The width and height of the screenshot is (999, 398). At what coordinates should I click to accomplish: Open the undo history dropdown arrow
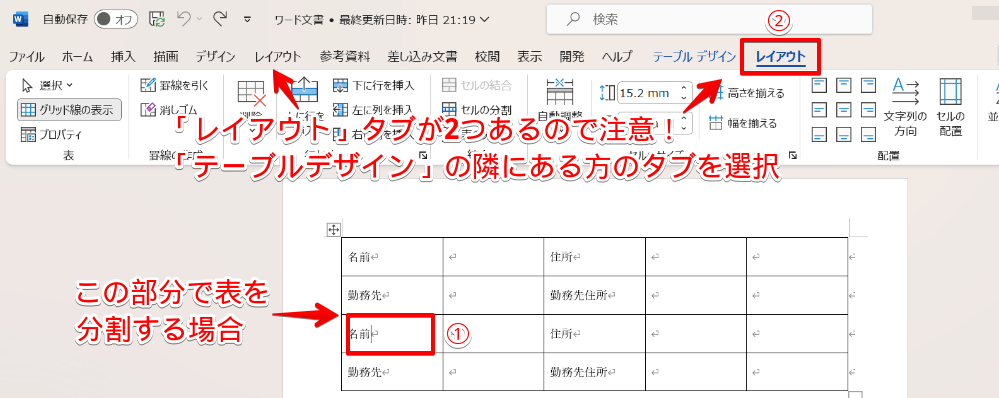tap(199, 20)
